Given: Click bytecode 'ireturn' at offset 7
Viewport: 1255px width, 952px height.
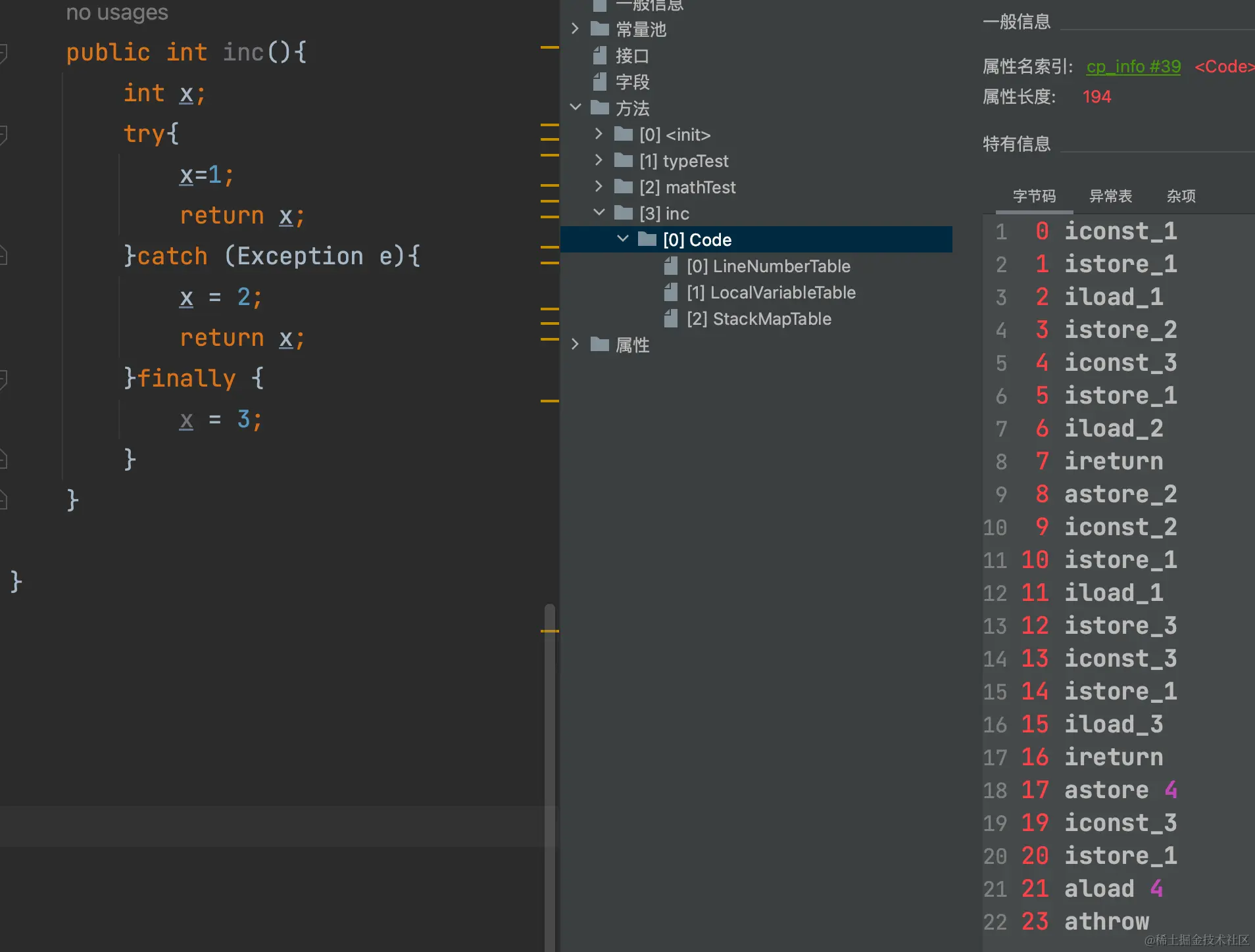Looking at the screenshot, I should tap(1114, 461).
